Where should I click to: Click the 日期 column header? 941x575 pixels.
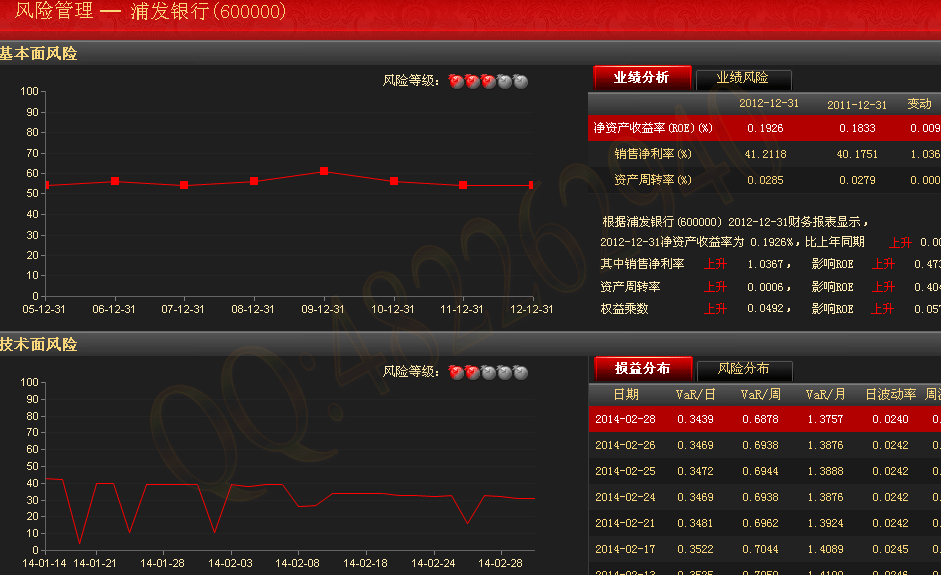[x=626, y=394]
